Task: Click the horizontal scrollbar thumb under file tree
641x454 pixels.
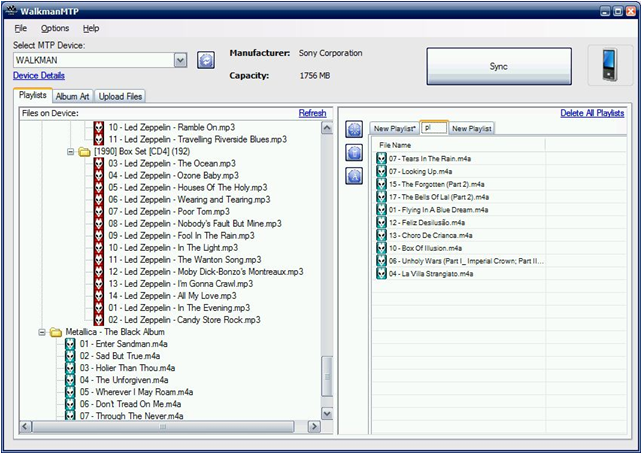Action: click(x=163, y=427)
